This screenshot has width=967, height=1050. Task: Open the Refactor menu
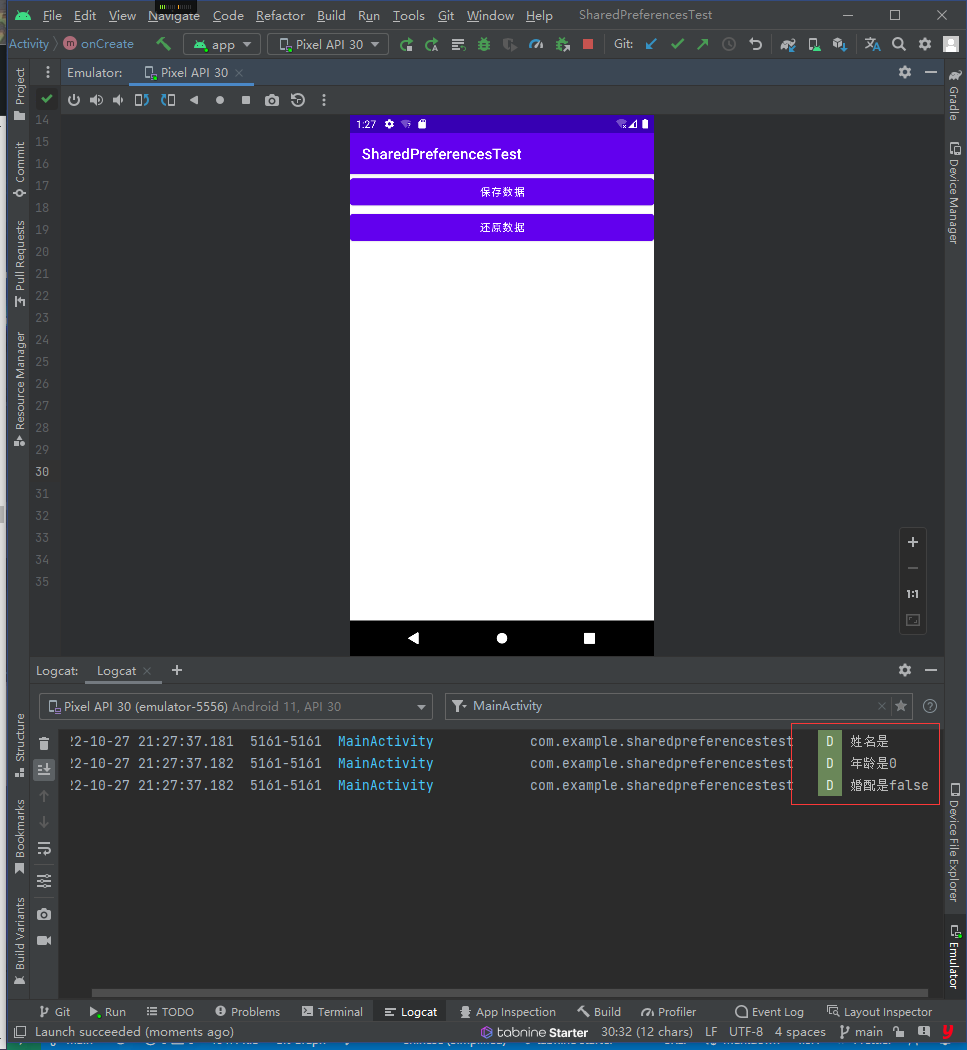point(280,16)
